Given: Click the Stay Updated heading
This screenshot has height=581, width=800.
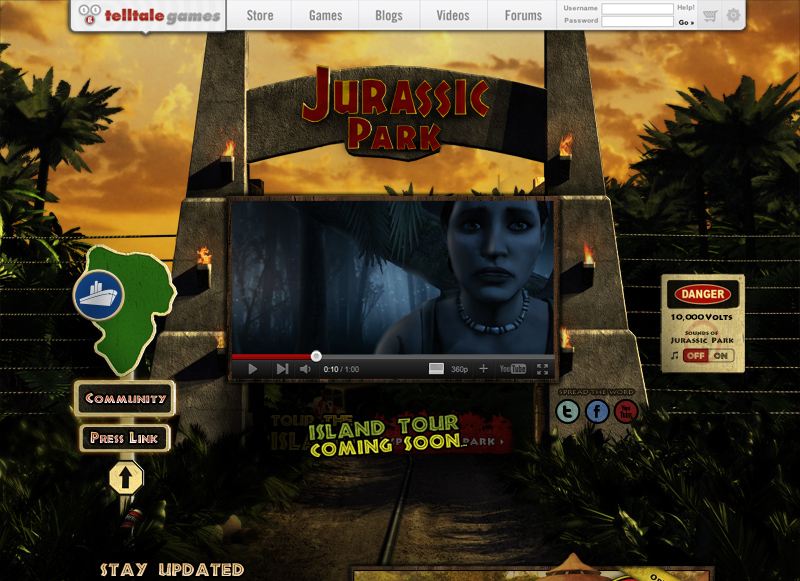Looking at the screenshot, I should click(172, 570).
